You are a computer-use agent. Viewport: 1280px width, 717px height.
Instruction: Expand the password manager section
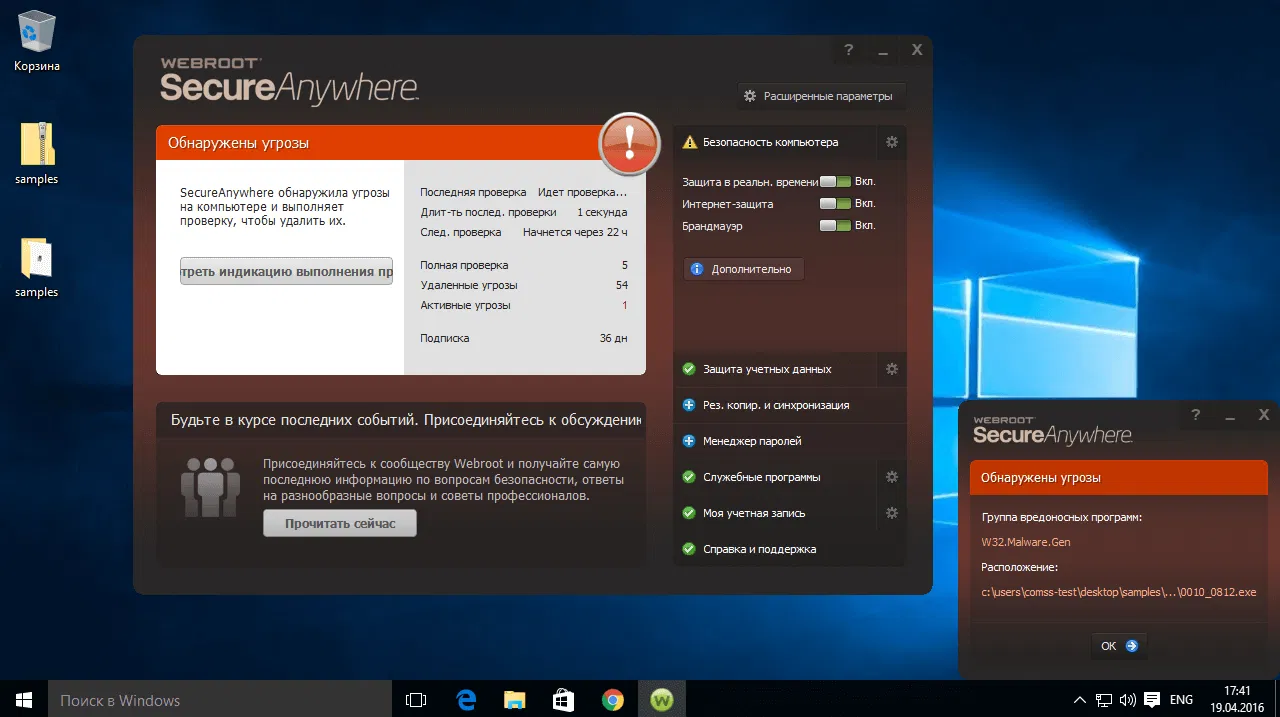point(750,441)
